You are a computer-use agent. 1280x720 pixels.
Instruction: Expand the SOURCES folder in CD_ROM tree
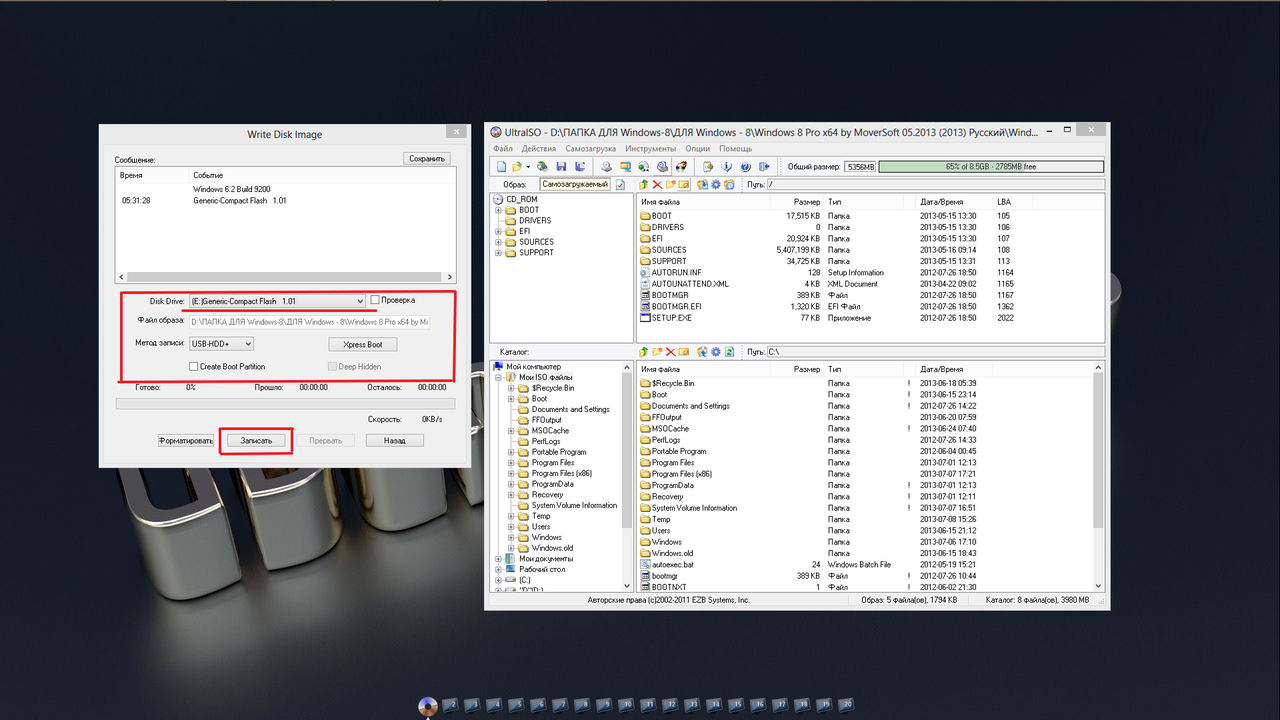coord(499,242)
